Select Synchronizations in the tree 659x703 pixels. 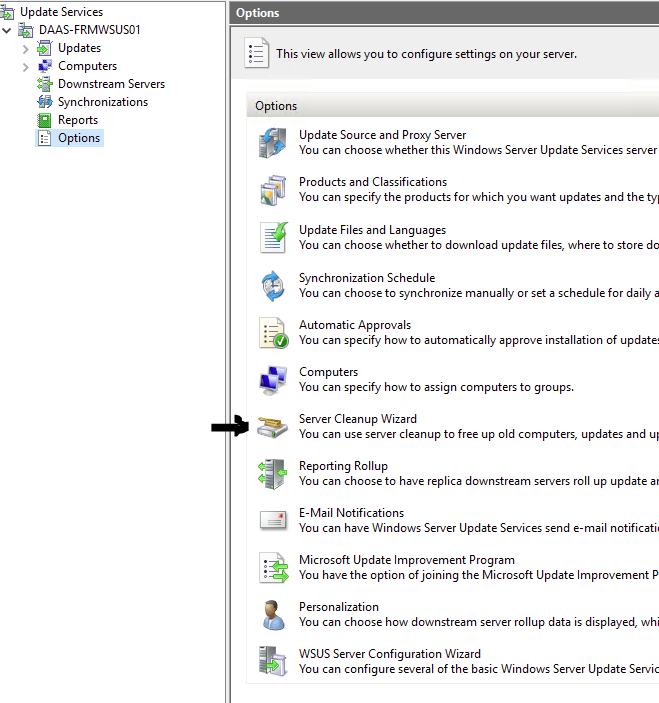(x=103, y=102)
